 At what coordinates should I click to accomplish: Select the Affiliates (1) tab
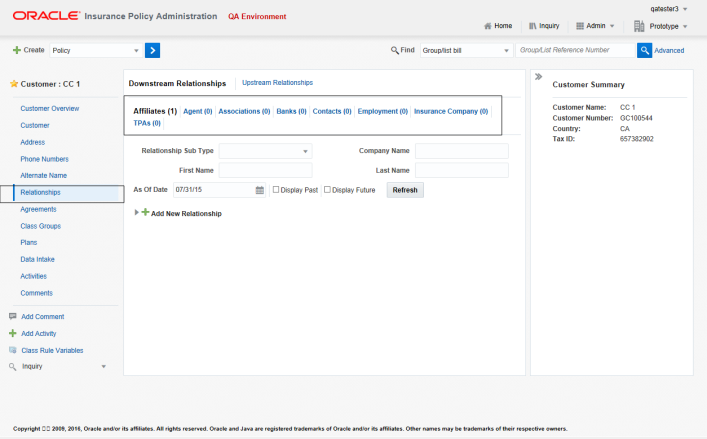tap(155, 111)
